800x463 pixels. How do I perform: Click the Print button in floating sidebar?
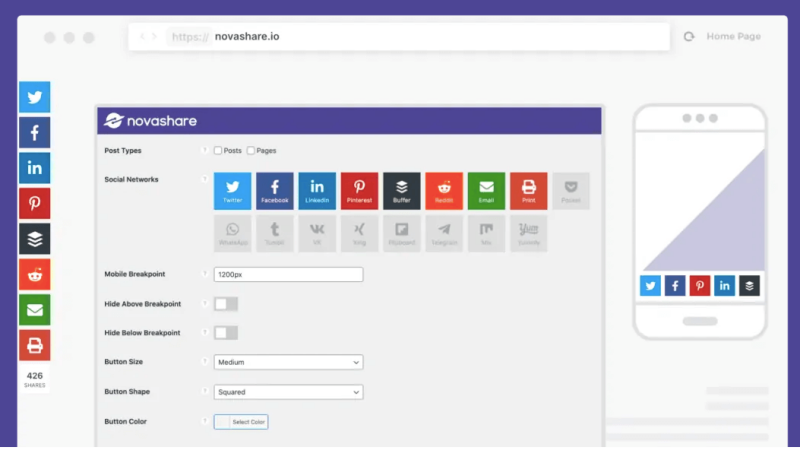pos(35,346)
